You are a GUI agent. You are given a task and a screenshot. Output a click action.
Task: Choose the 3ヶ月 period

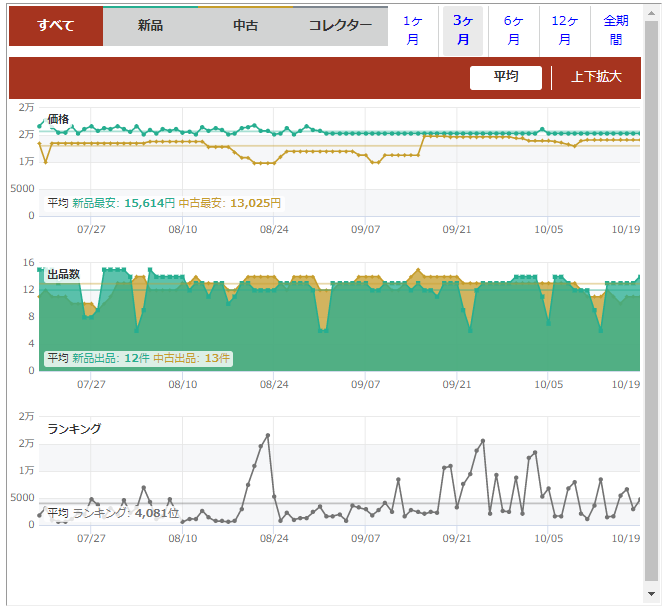(463, 30)
